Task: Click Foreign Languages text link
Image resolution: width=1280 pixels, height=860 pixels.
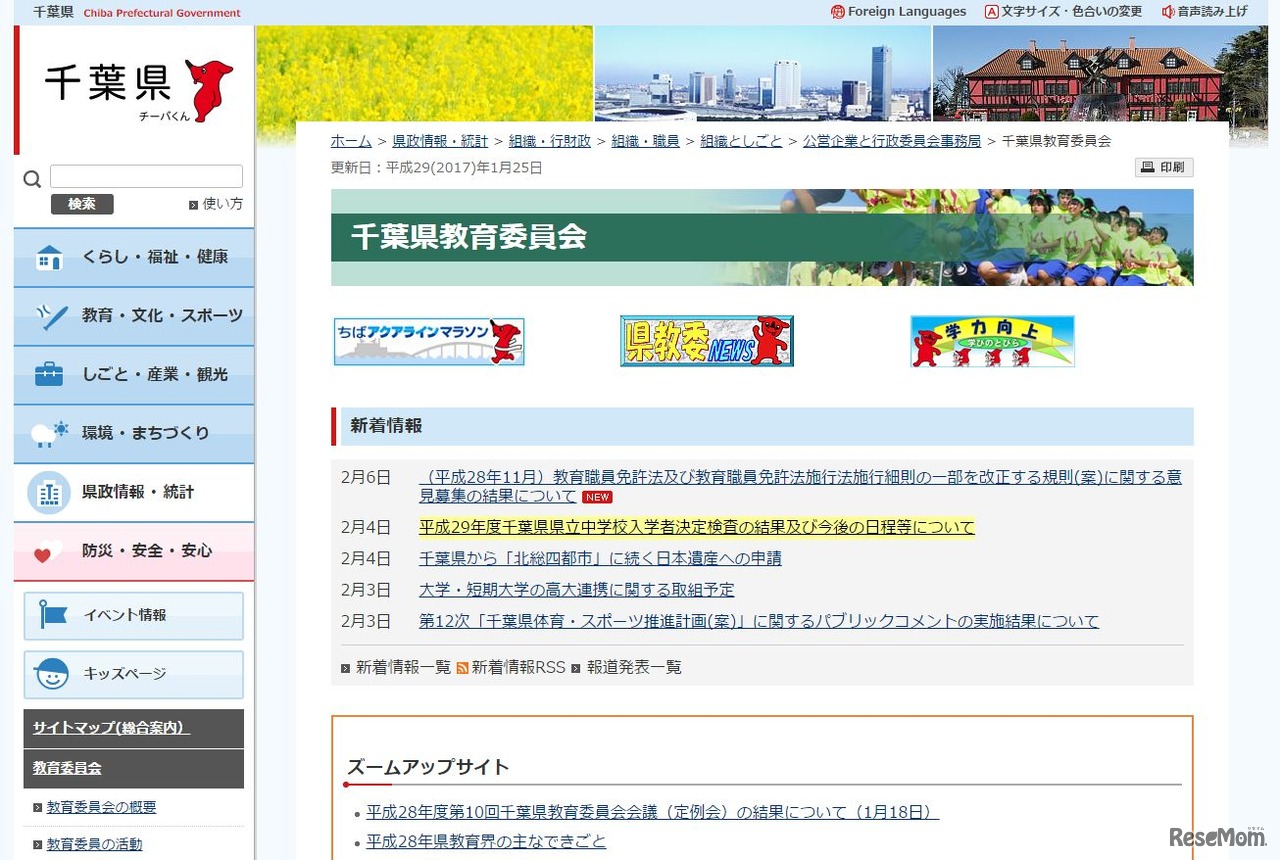Action: (907, 12)
